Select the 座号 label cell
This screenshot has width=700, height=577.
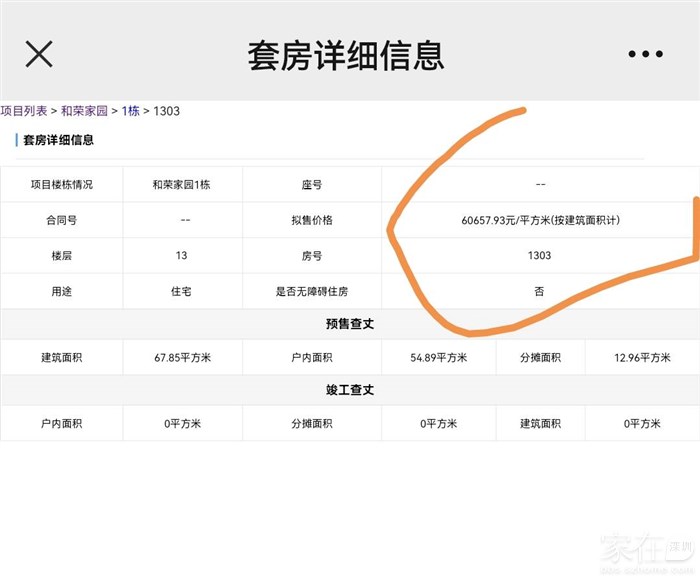[x=312, y=185]
